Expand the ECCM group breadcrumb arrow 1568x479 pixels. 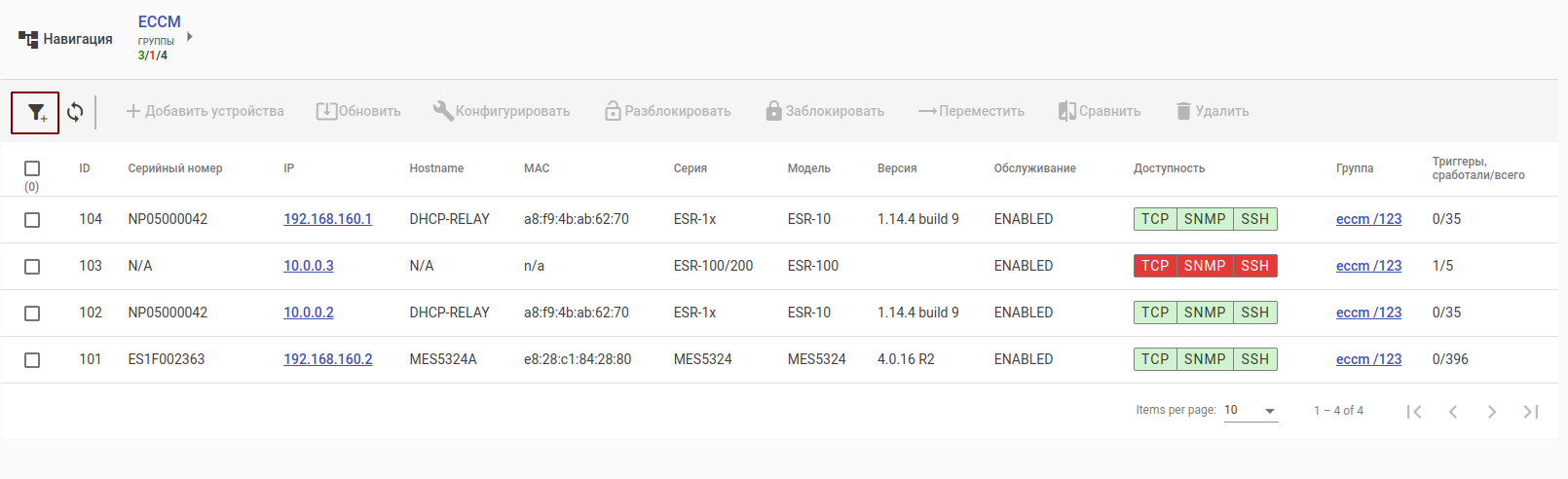coord(190,37)
